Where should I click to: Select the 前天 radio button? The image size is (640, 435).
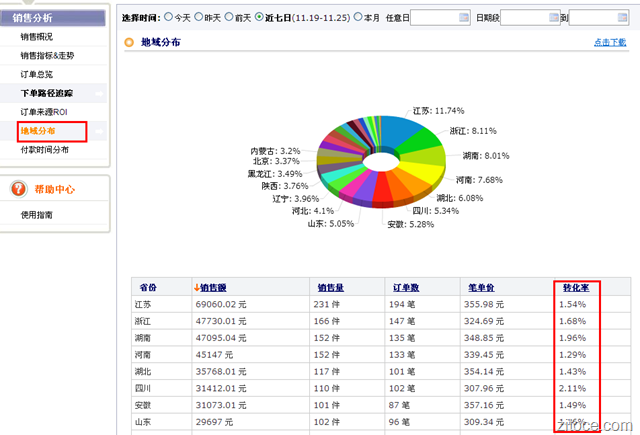point(230,17)
